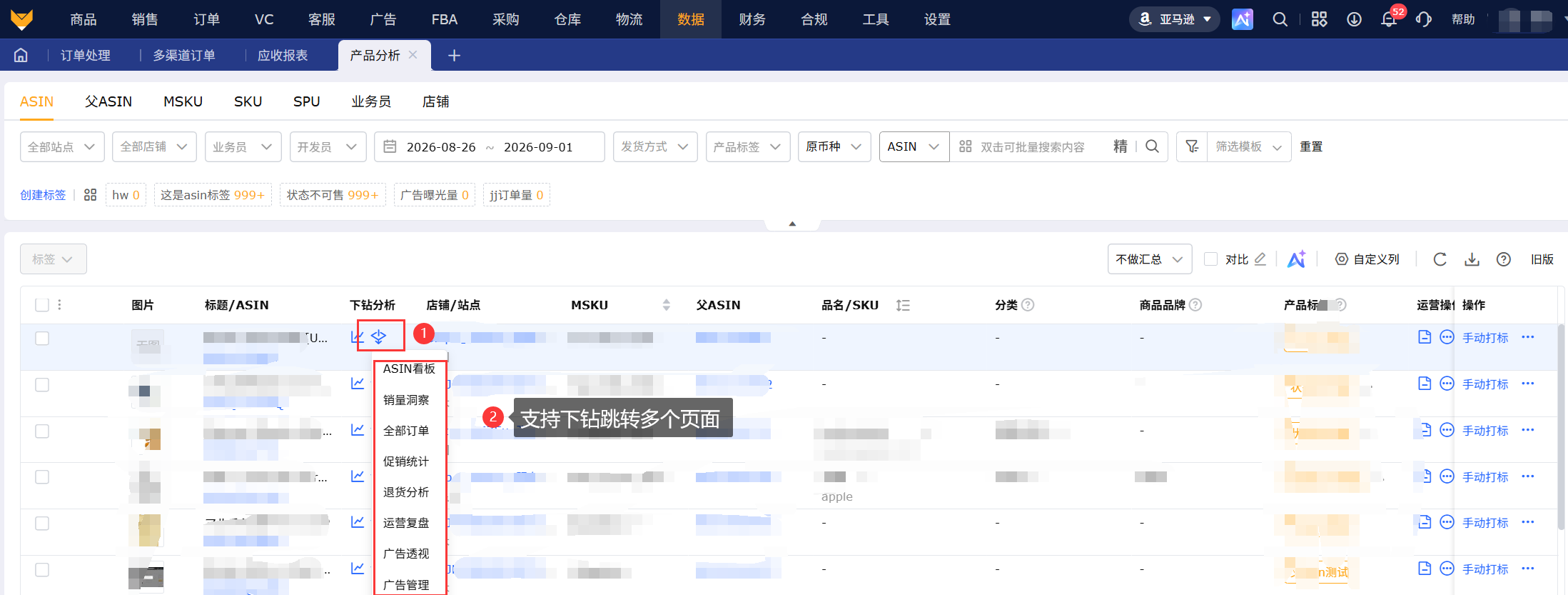Select 退货分析 in drill-down menu
1568x595 pixels.
[406, 492]
